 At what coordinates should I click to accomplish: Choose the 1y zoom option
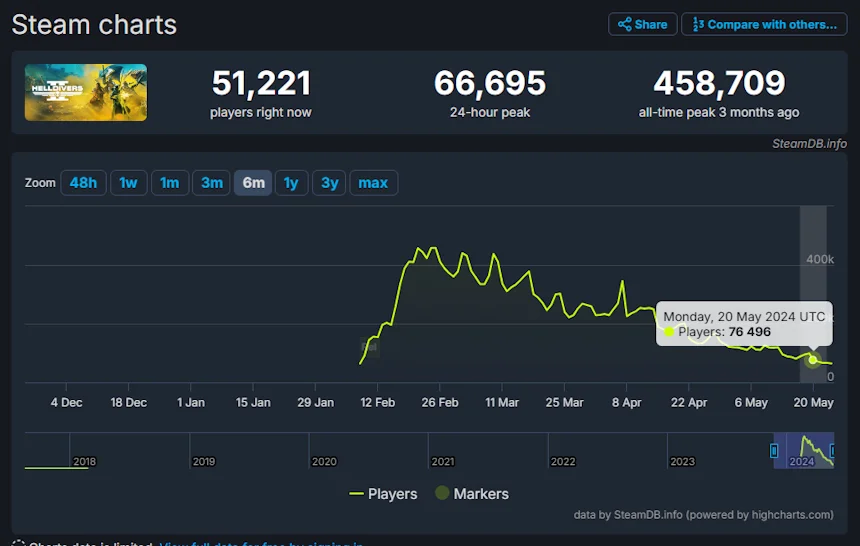(291, 183)
